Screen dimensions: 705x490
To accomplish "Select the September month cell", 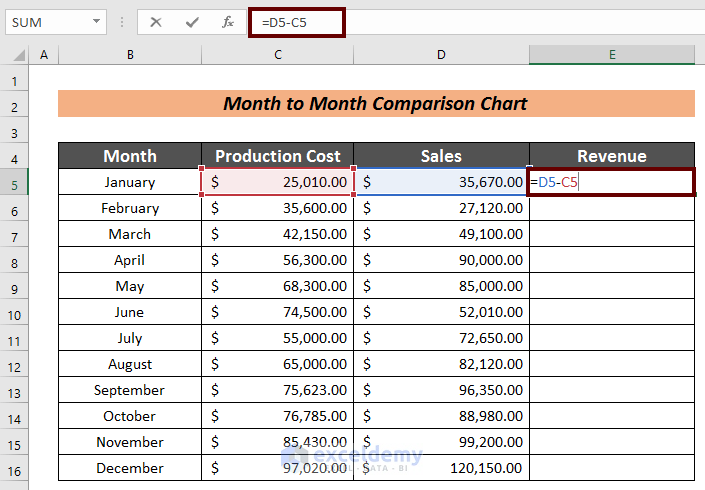I will (129, 390).
